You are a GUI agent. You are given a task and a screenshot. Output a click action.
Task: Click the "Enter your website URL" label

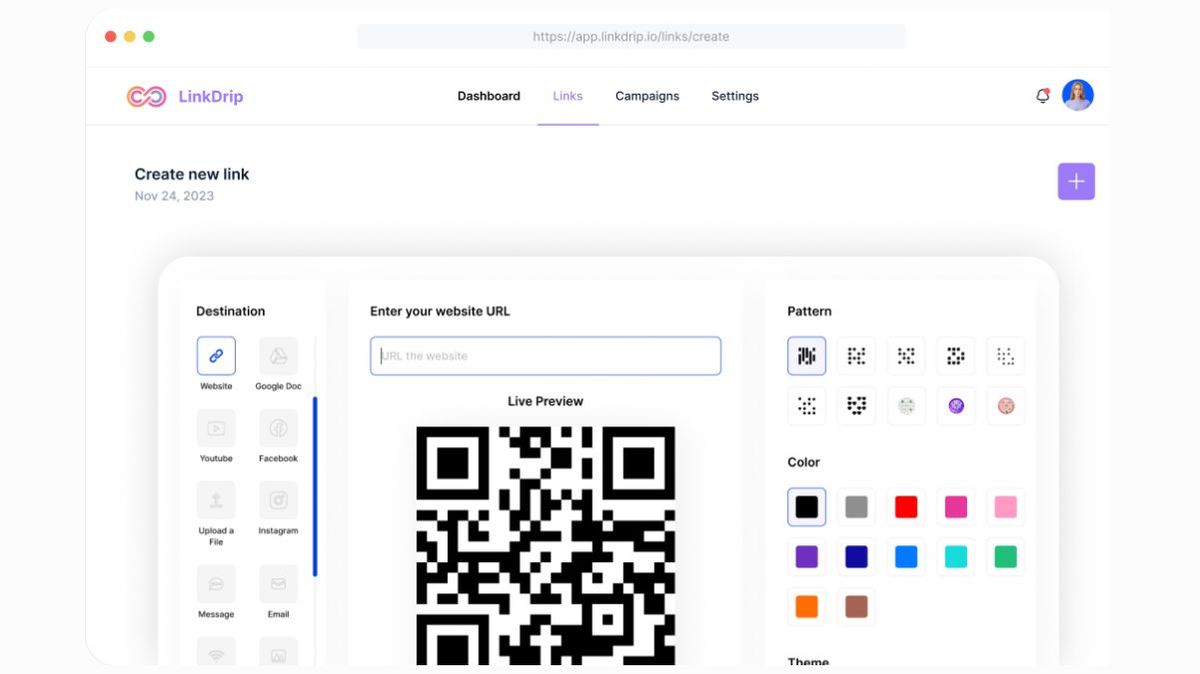[440, 311]
